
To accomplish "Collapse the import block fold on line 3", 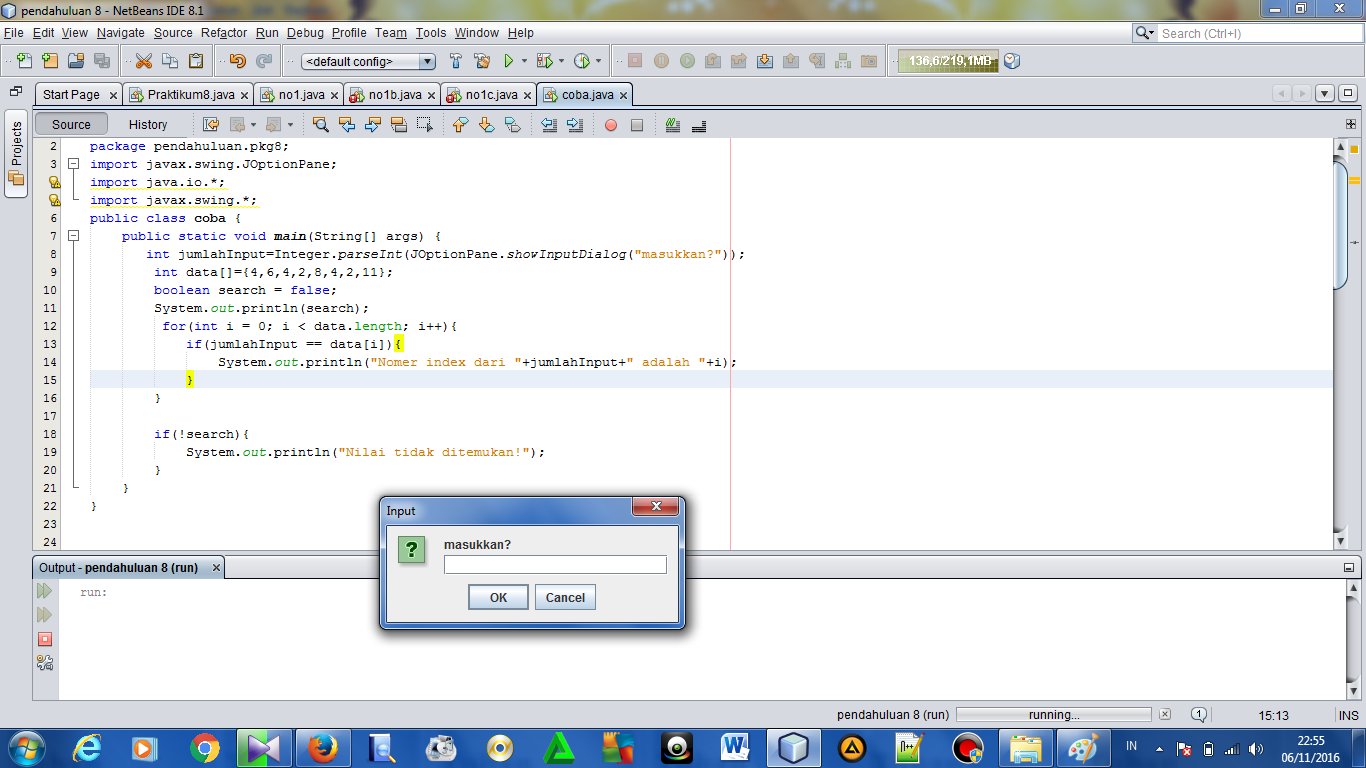I will click(73, 164).
